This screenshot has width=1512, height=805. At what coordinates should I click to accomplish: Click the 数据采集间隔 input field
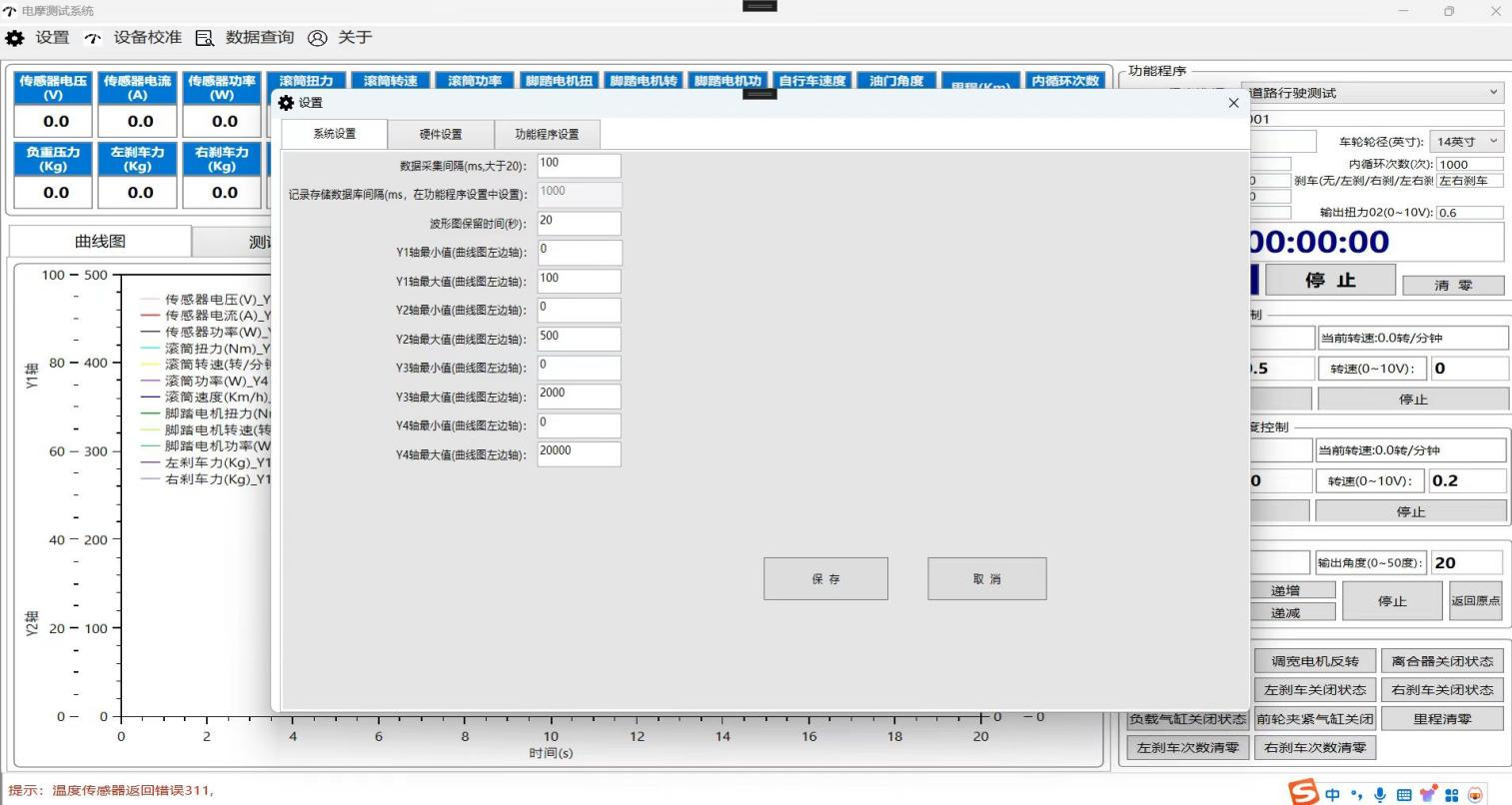[x=579, y=166]
